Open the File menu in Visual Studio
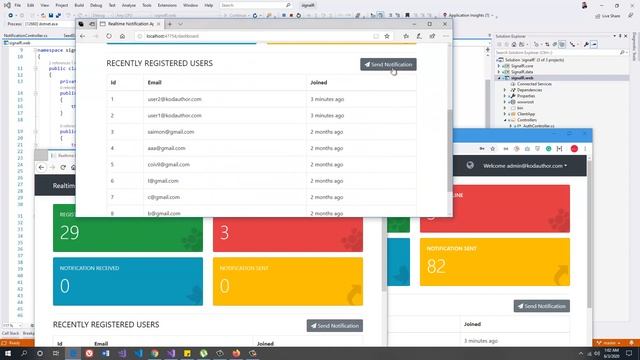The image size is (640, 360). (x=18, y=5)
